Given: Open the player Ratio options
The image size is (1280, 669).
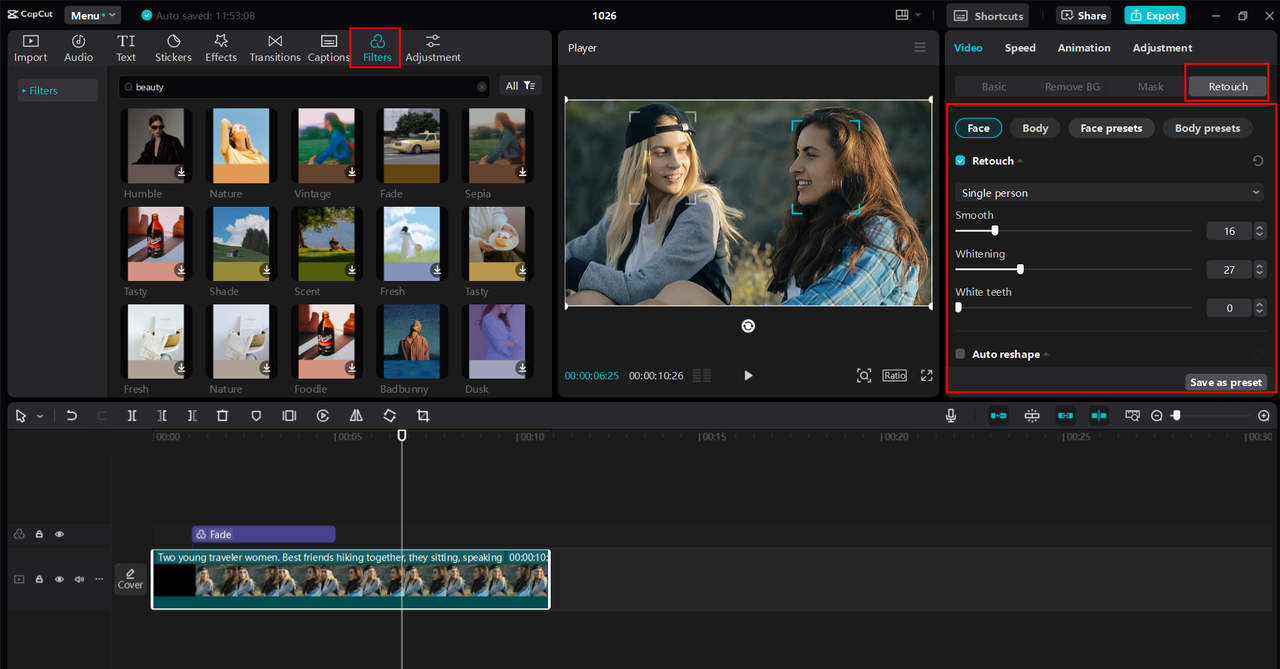Looking at the screenshot, I should pos(894,375).
